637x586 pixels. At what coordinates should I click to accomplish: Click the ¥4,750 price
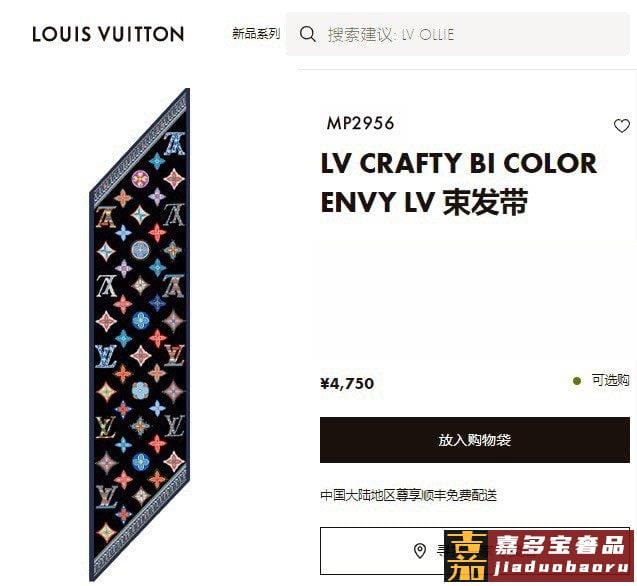coord(347,384)
